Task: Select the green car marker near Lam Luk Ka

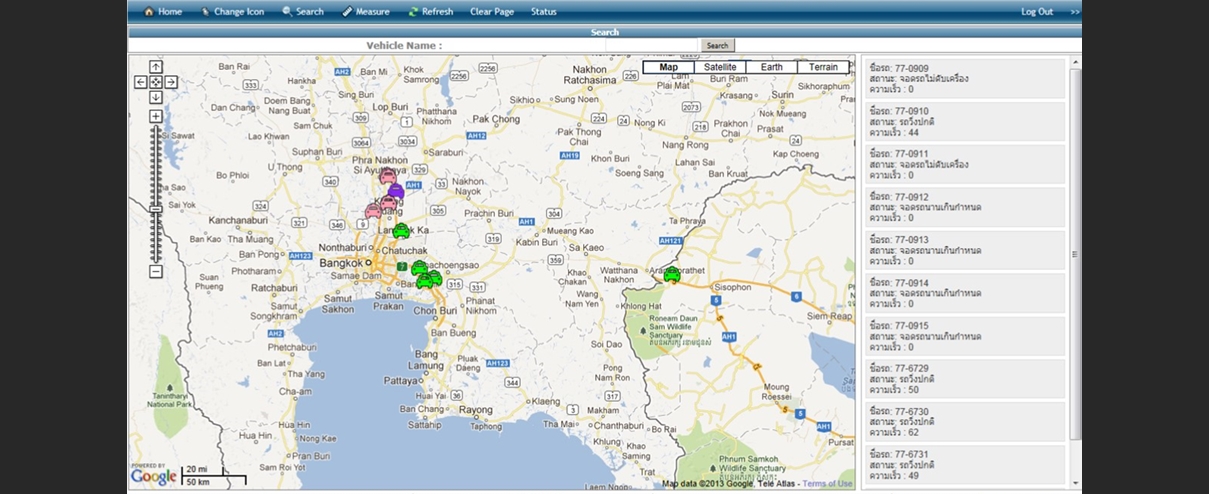Action: pos(401,231)
